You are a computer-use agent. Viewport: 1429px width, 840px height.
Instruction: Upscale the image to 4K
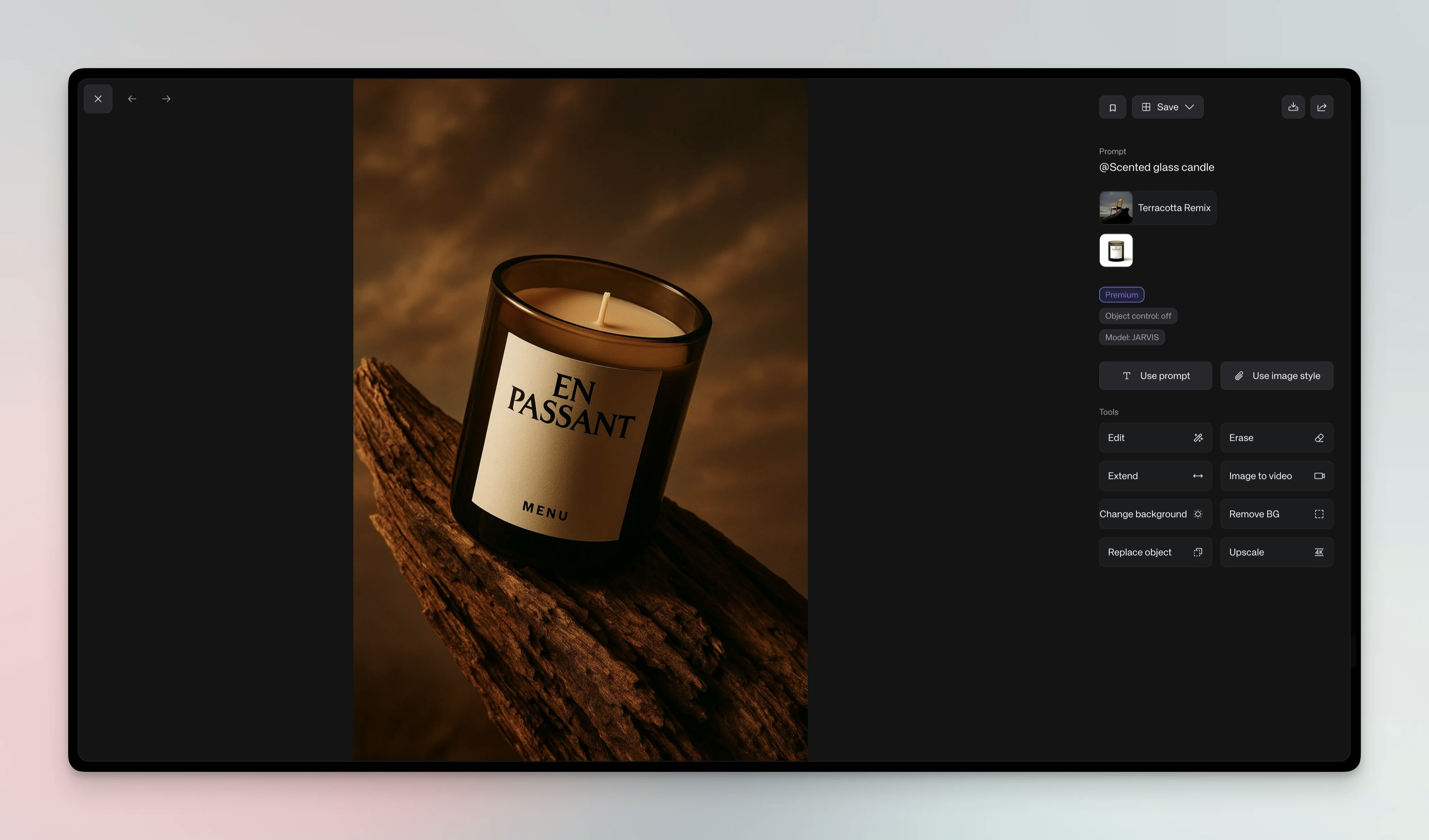click(x=1276, y=552)
